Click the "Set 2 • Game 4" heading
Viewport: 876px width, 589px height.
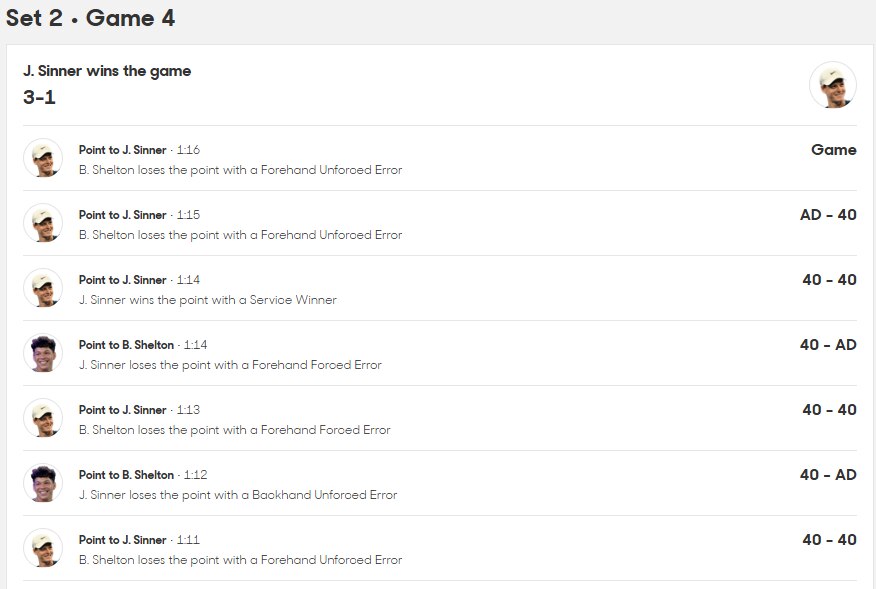coord(90,18)
